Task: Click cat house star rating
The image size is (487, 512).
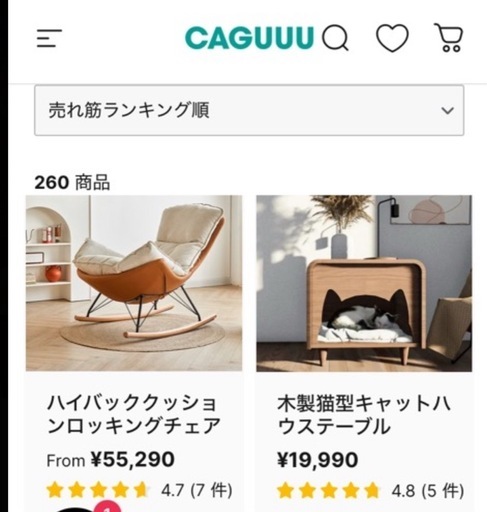Action: pos(328,491)
